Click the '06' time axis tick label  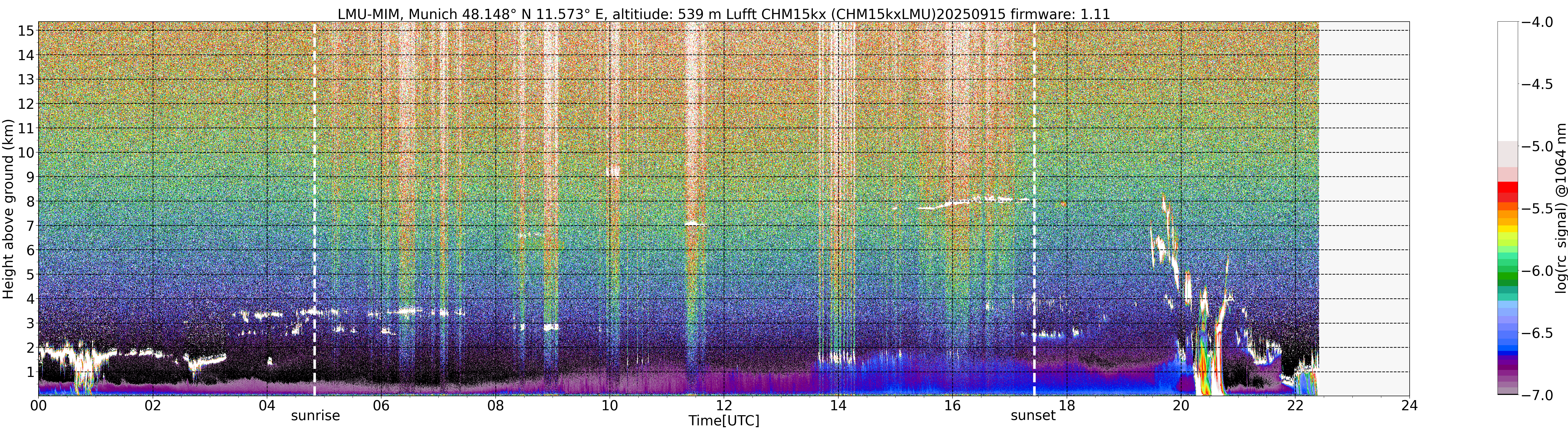pyautogui.click(x=381, y=406)
